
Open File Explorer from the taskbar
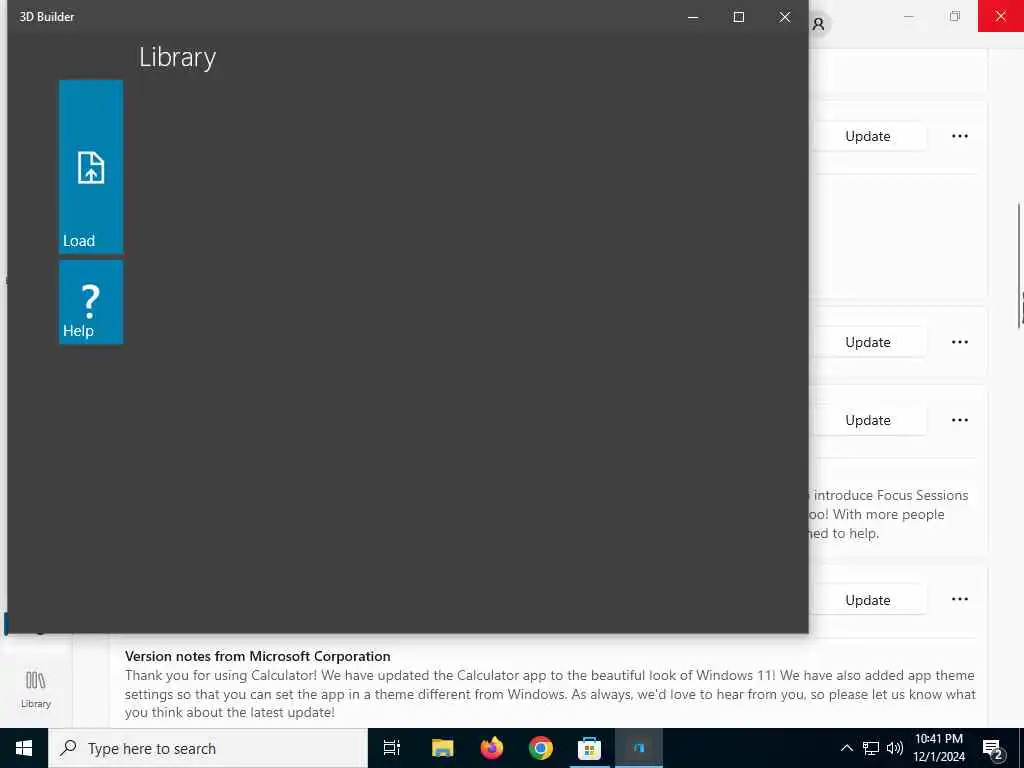pos(442,748)
